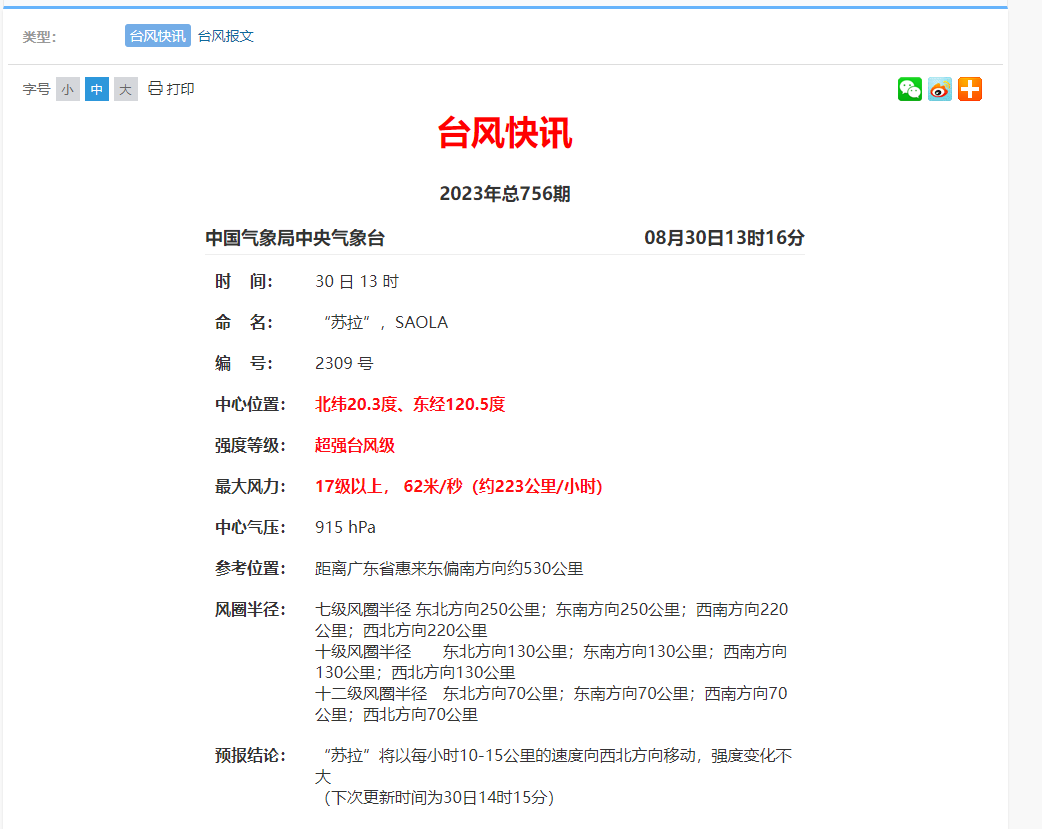Set font size to small (小)

coord(67,89)
